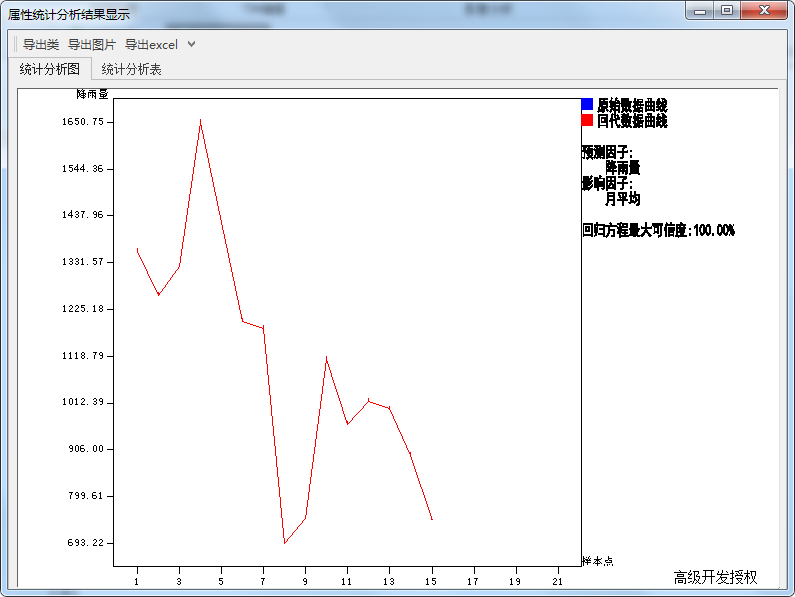Select the 原始数据曲线 legend label

pos(632,105)
